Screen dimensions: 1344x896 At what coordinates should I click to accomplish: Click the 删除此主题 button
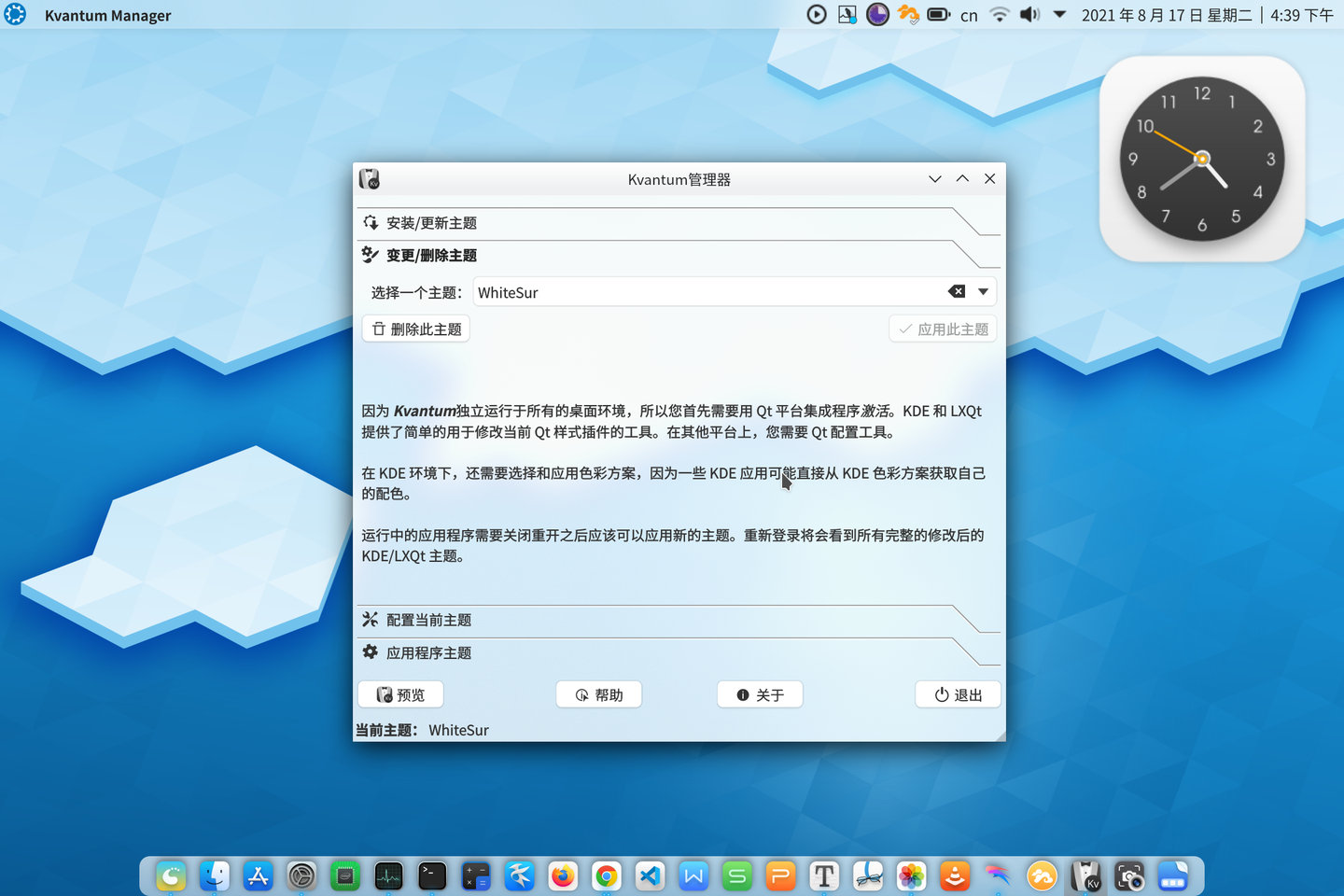pyautogui.click(x=416, y=329)
